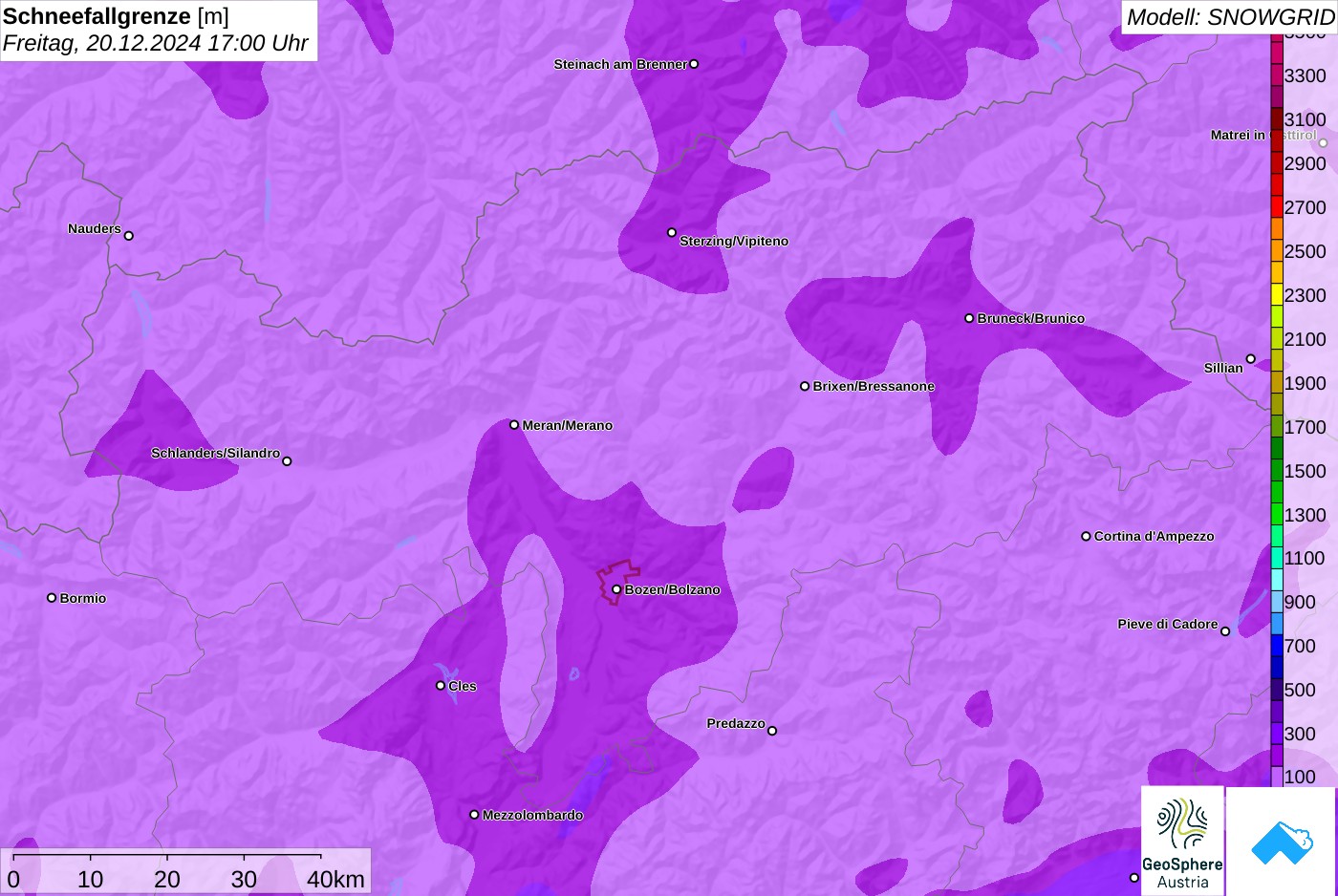Image resolution: width=1338 pixels, height=896 pixels.
Task: Click the Cortina d'Ampezzo label
Action: (x=1155, y=536)
